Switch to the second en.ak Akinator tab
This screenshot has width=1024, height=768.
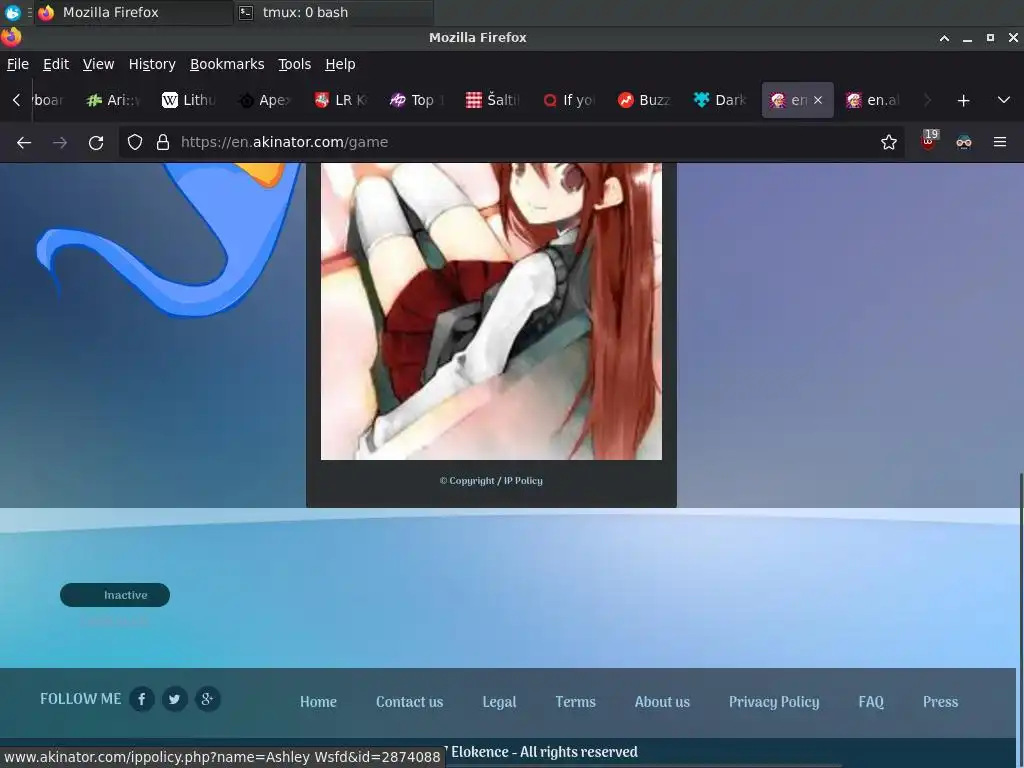874,100
